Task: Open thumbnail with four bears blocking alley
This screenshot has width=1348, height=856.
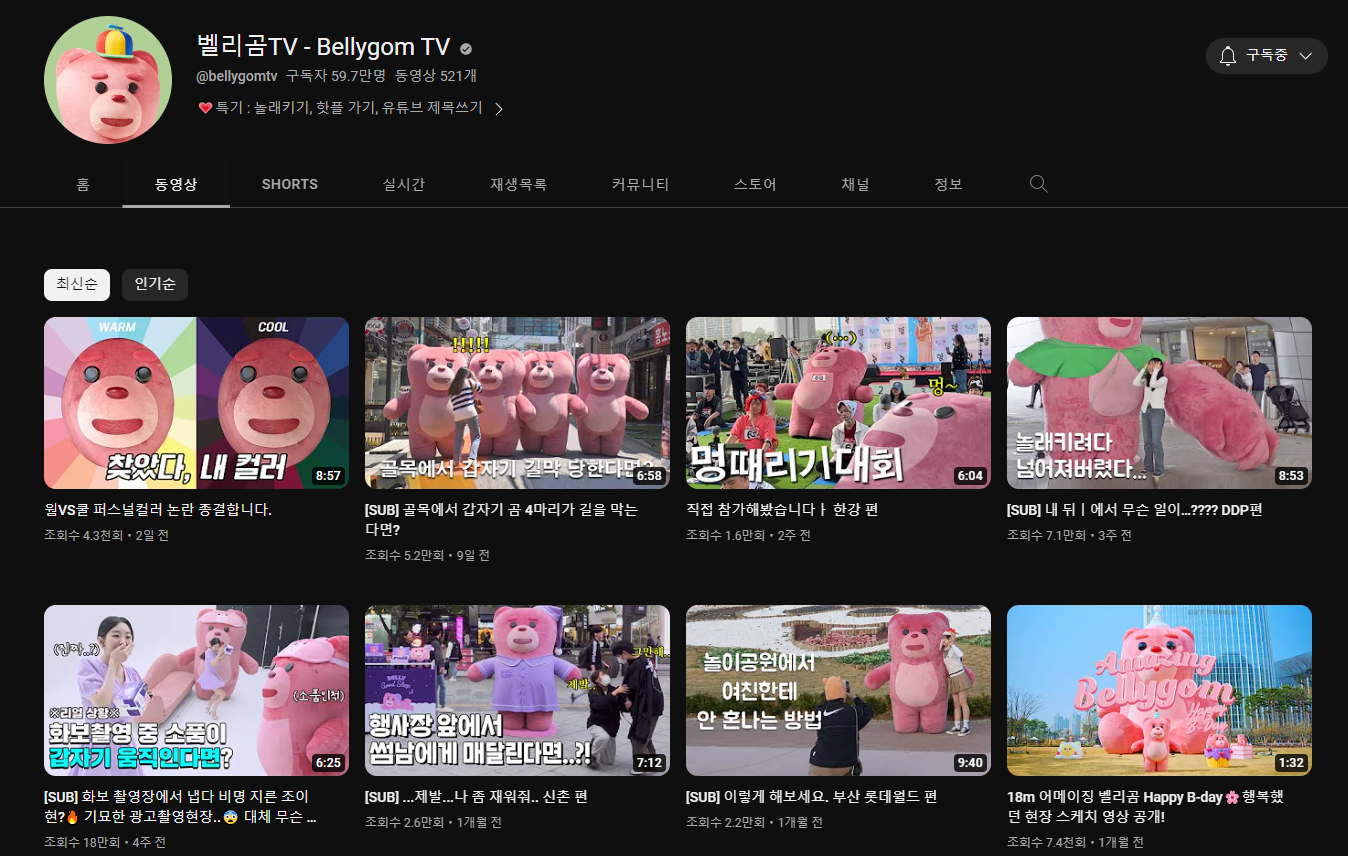Action: point(517,403)
